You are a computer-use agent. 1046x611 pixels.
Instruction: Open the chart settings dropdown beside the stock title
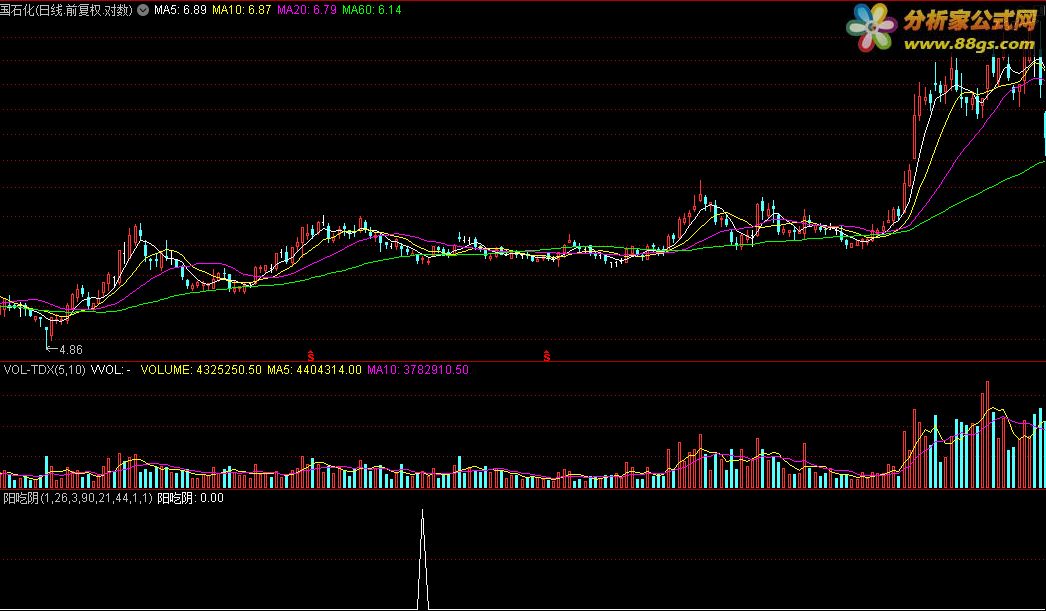[143, 10]
